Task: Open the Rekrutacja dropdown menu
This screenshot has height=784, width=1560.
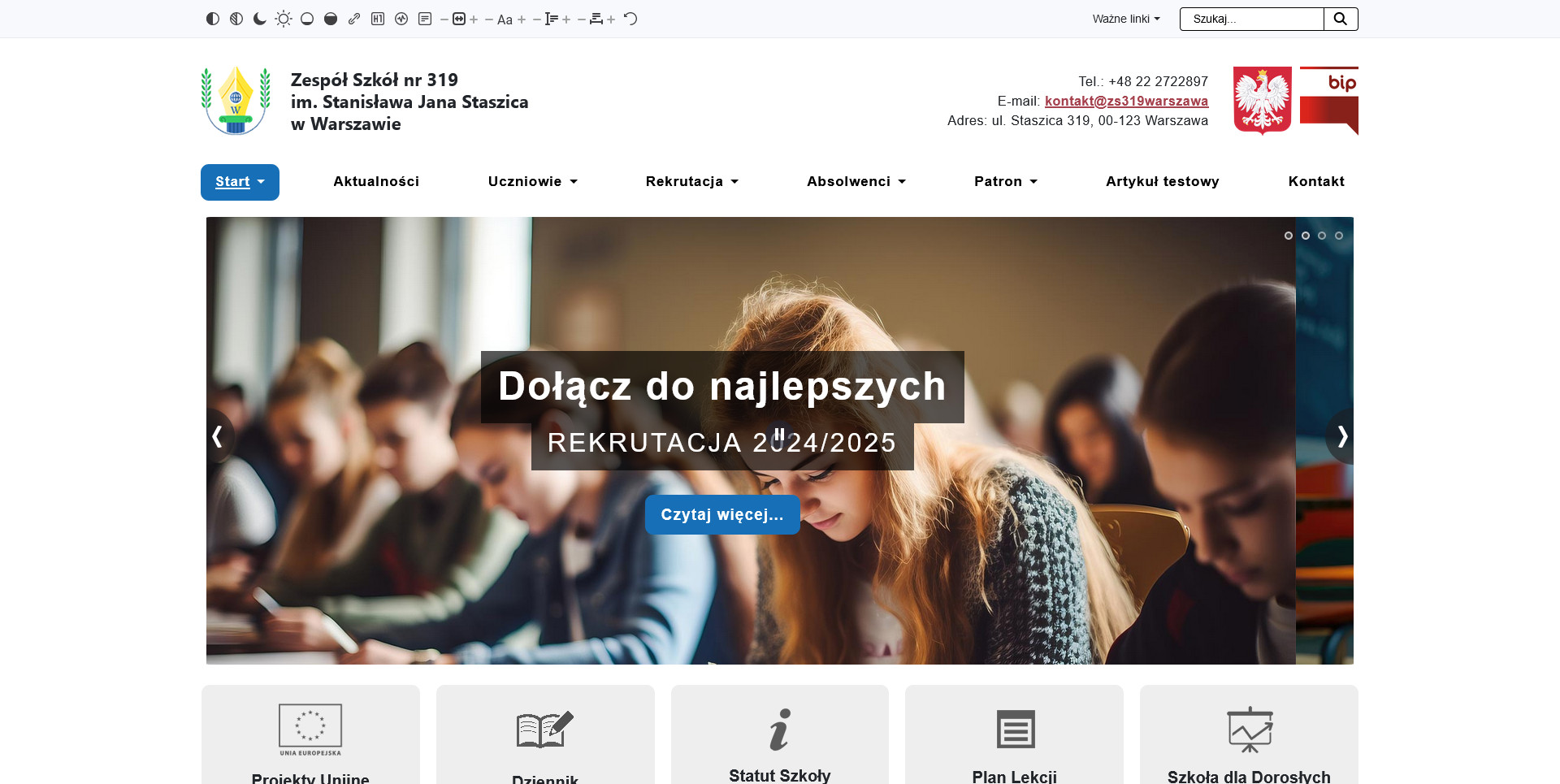Action: (x=691, y=181)
